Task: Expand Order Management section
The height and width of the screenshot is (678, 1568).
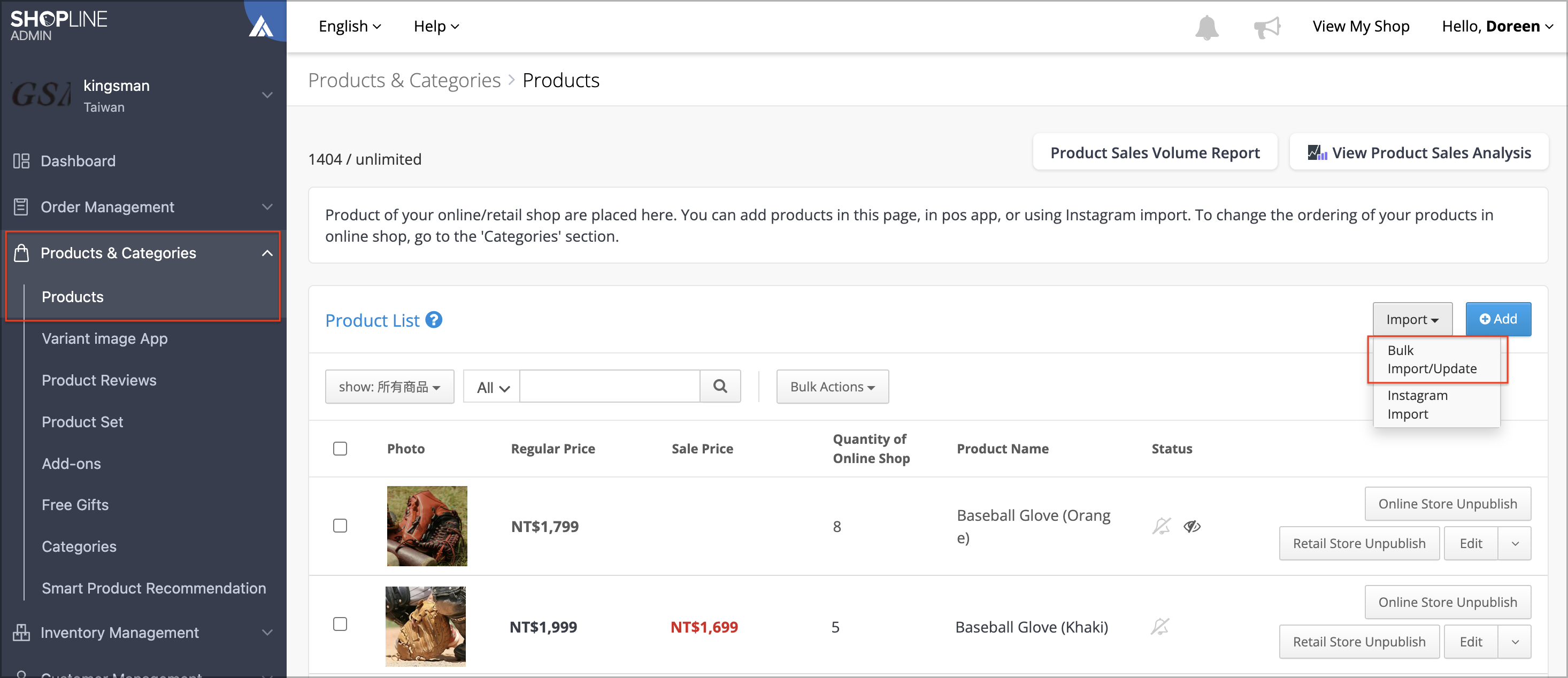Action: pos(267,207)
